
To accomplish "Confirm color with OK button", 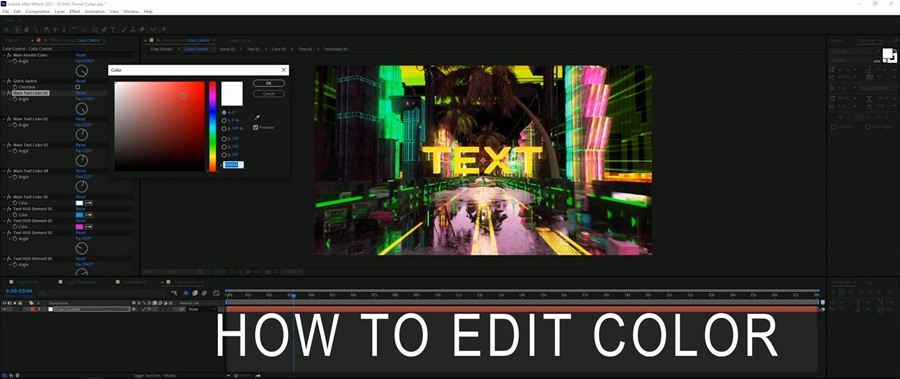I will [269, 83].
